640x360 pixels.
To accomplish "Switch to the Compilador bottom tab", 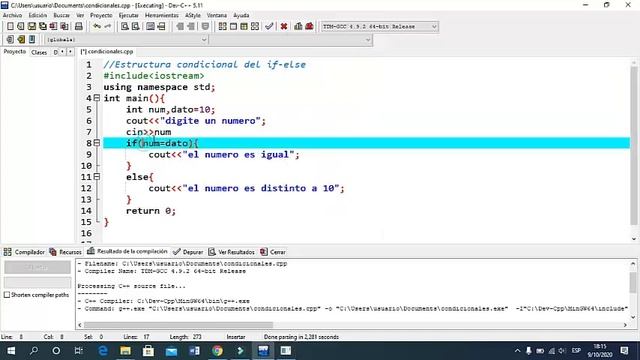I will pyautogui.click(x=24, y=252).
